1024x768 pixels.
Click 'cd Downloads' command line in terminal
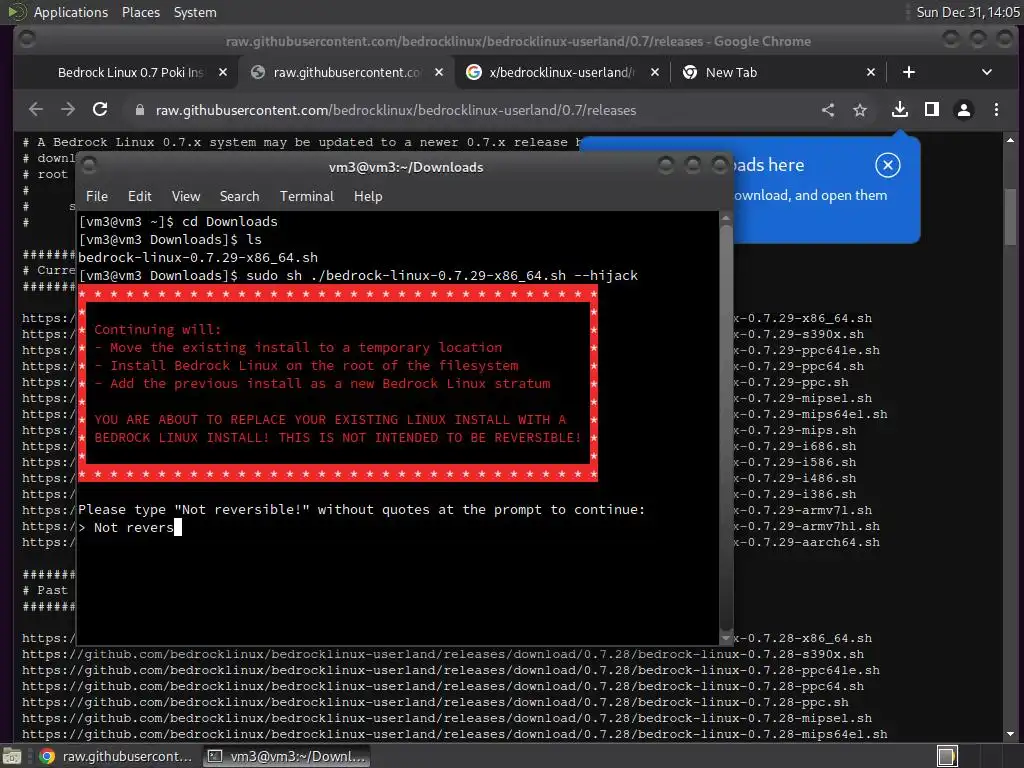click(x=178, y=221)
